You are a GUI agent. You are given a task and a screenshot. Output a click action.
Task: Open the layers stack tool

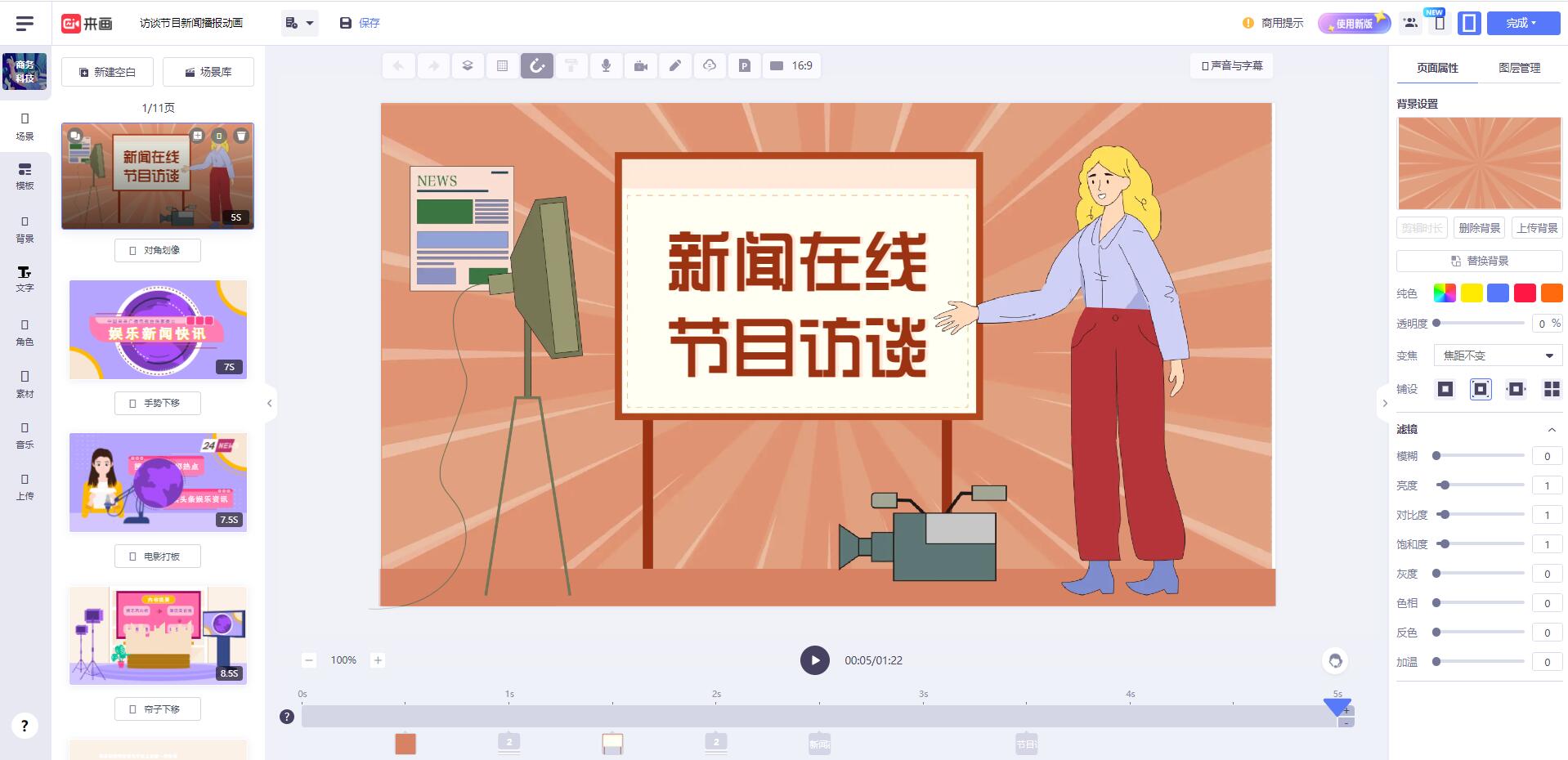click(468, 65)
